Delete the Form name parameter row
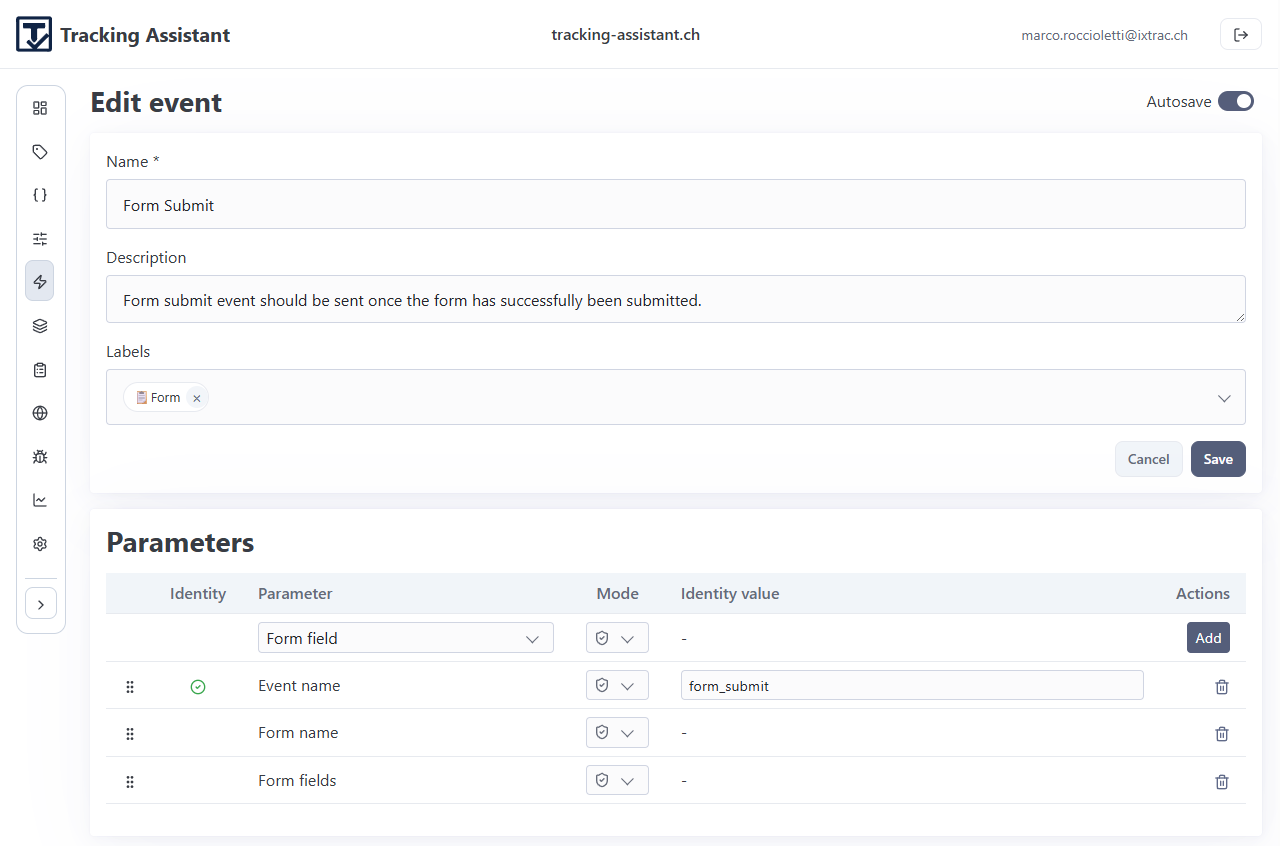This screenshot has height=846, width=1280. click(x=1221, y=734)
